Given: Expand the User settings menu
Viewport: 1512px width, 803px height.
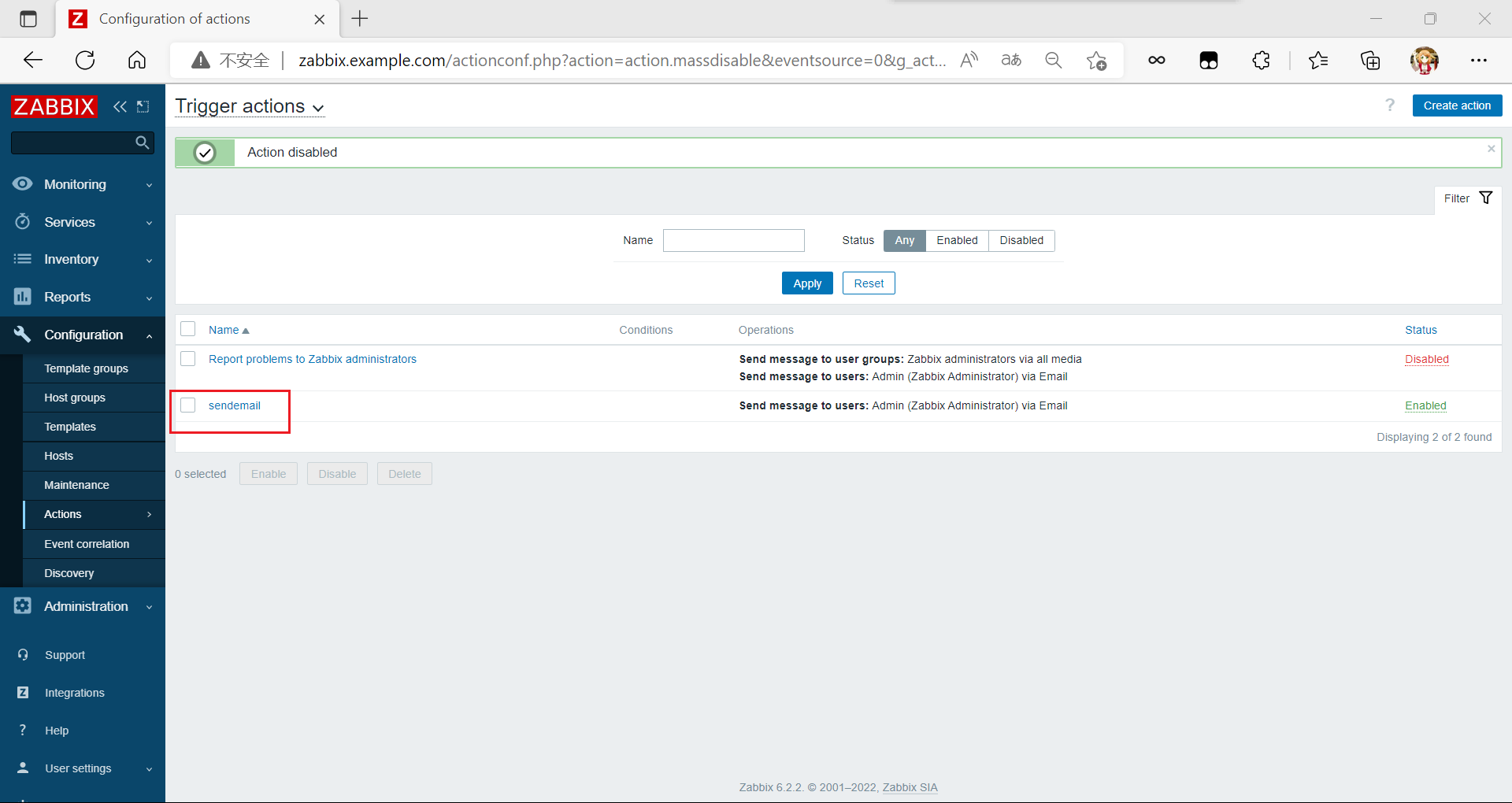Looking at the screenshot, I should (149, 769).
